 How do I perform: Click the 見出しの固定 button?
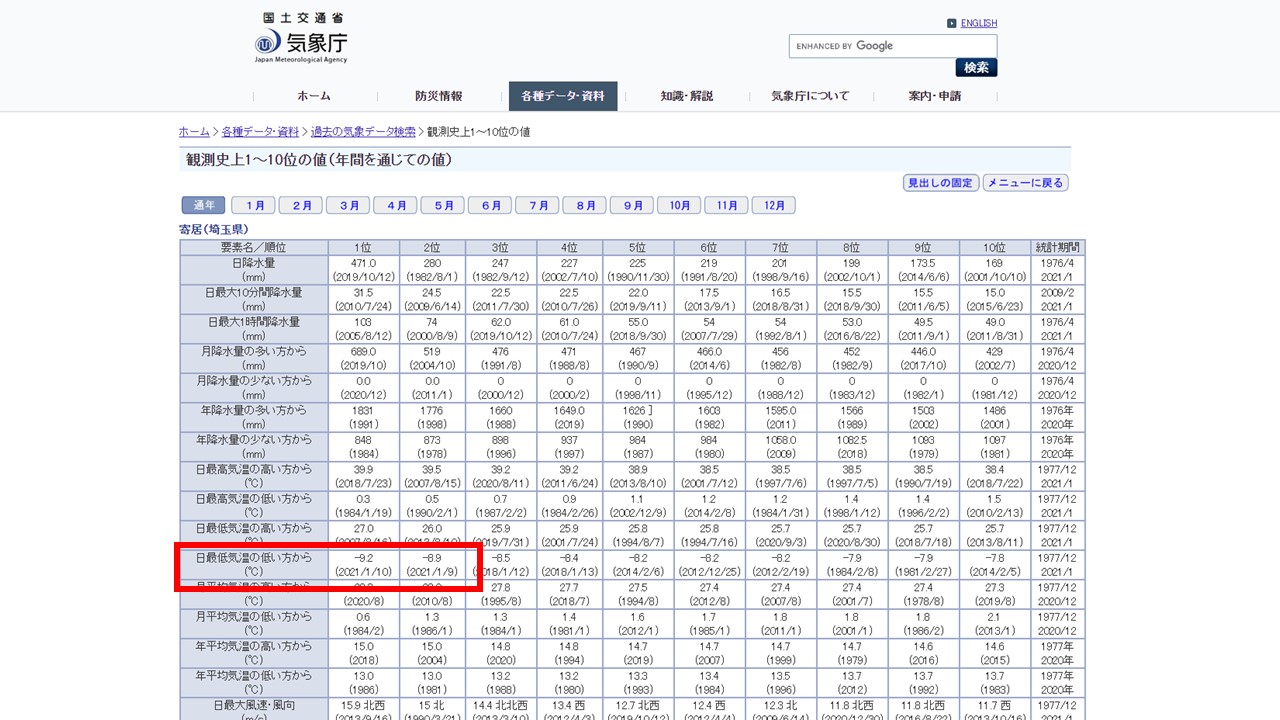coord(940,183)
